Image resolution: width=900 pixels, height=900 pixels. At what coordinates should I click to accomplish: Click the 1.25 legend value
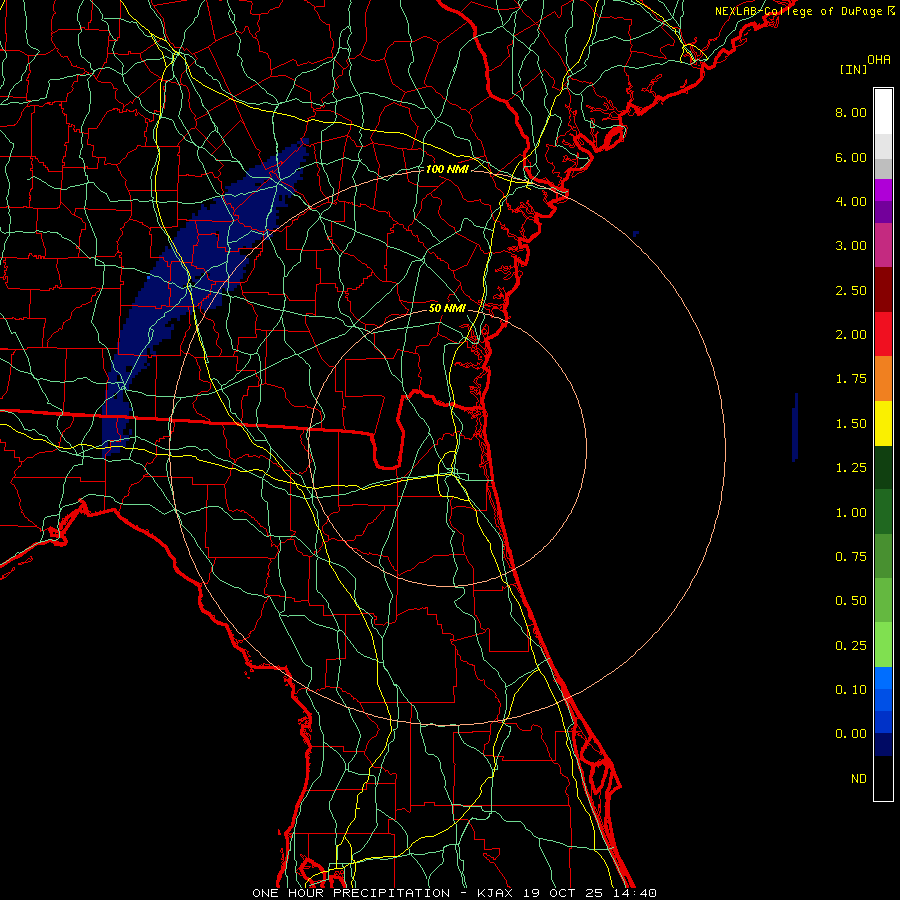click(x=851, y=468)
